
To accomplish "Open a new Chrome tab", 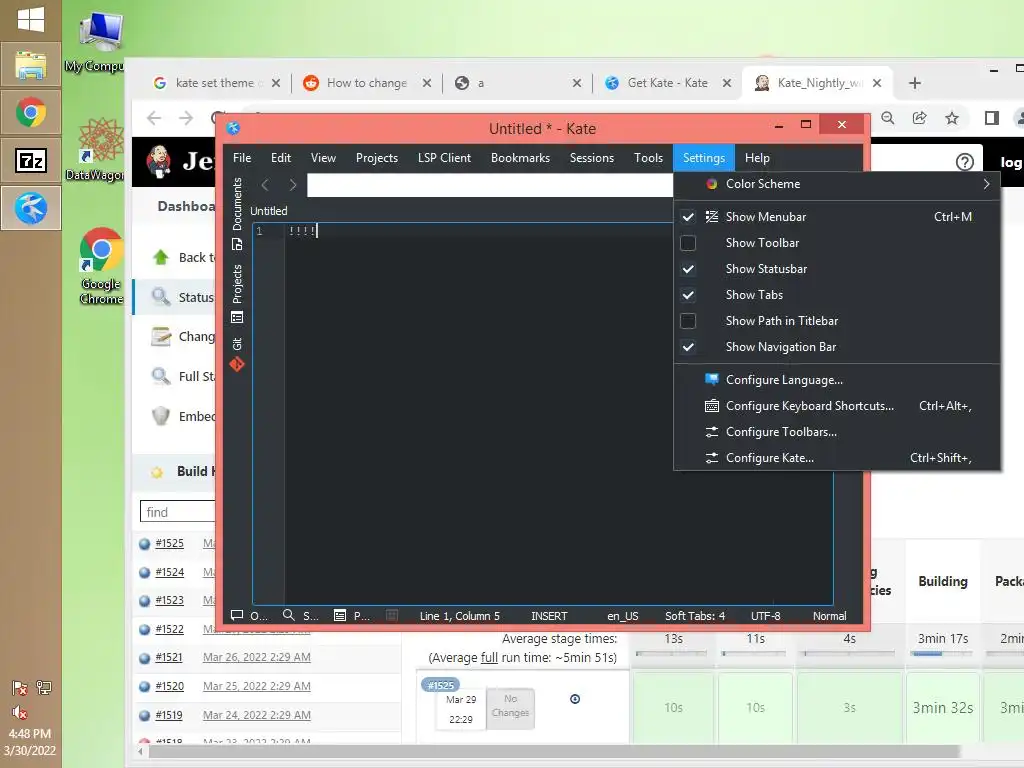I will 915,83.
